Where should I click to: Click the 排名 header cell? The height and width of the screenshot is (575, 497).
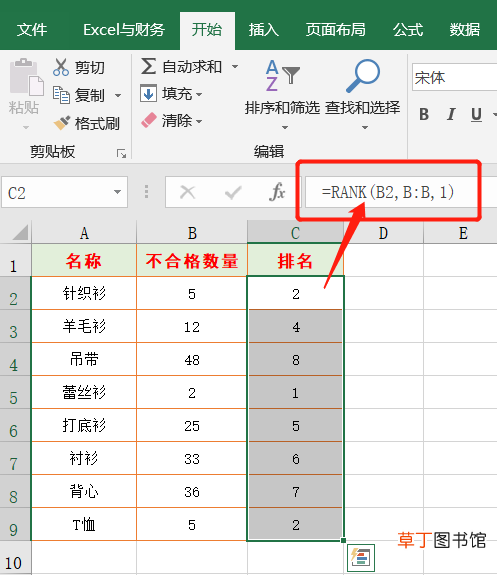click(x=295, y=260)
